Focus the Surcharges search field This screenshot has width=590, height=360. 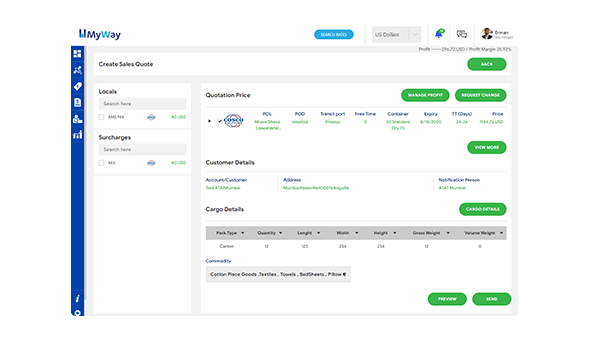tap(142, 150)
